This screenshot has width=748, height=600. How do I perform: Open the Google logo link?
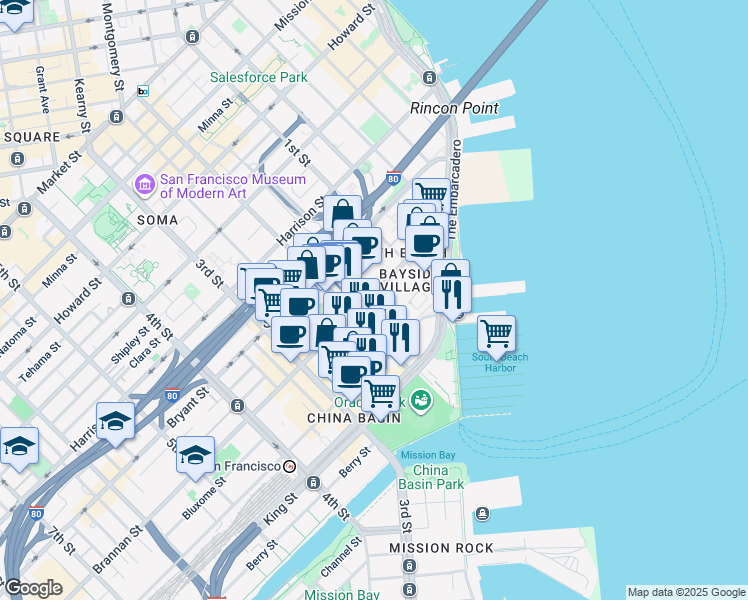[x=32, y=588]
